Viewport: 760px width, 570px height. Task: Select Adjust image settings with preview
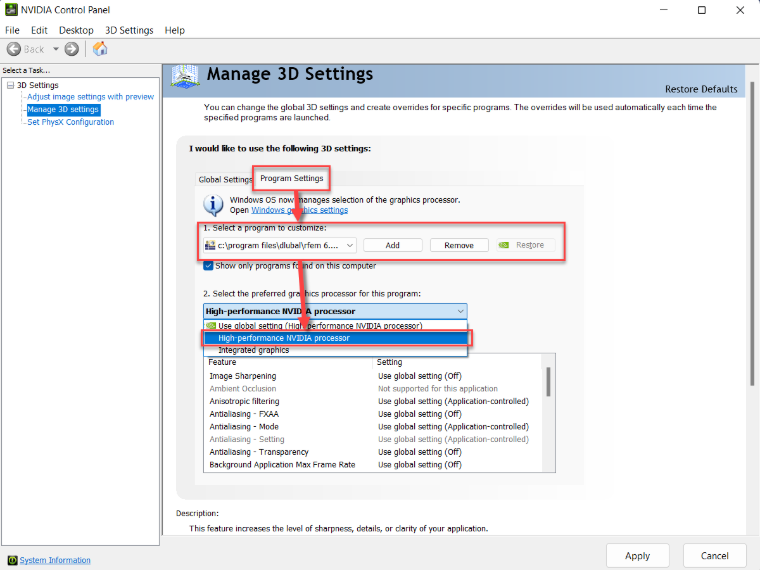pos(91,97)
